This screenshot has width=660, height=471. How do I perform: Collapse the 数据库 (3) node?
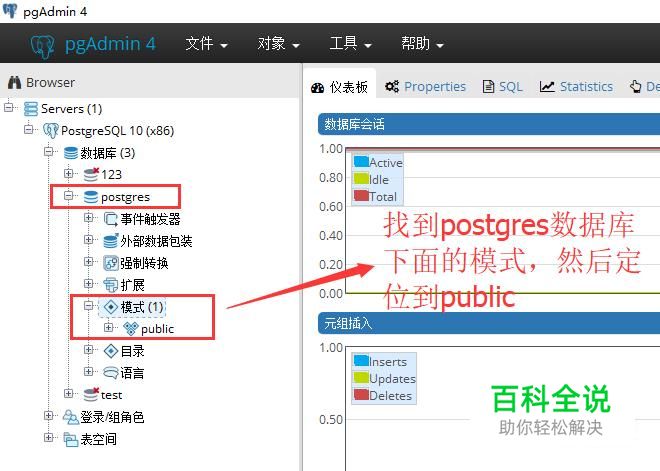pos(48,152)
